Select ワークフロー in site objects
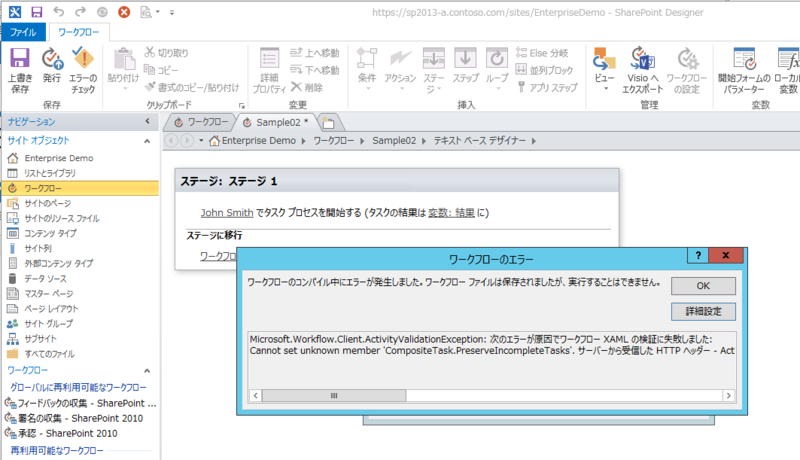Viewport: 800px width, 460px height. point(80,188)
